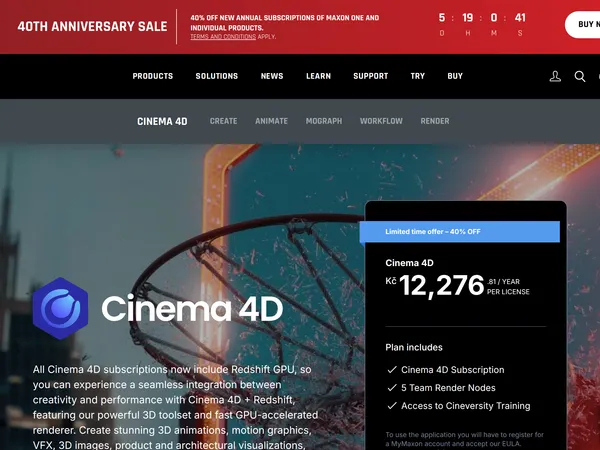Switch to the Cinema 4D subnav tab
This screenshot has height=450, width=600.
tap(162, 121)
